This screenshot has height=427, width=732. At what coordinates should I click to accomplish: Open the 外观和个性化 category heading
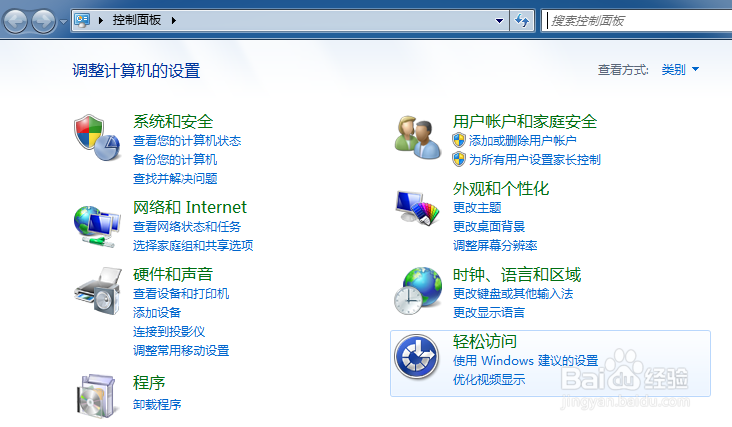(500, 189)
